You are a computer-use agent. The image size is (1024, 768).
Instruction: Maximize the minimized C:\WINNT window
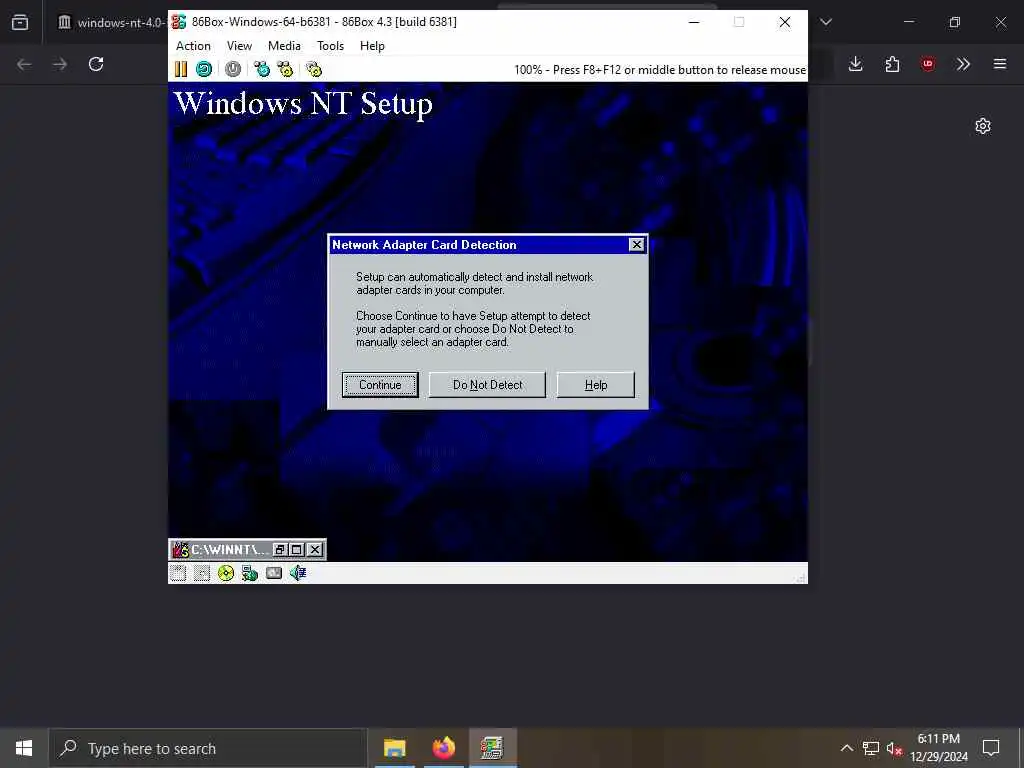[296, 550]
